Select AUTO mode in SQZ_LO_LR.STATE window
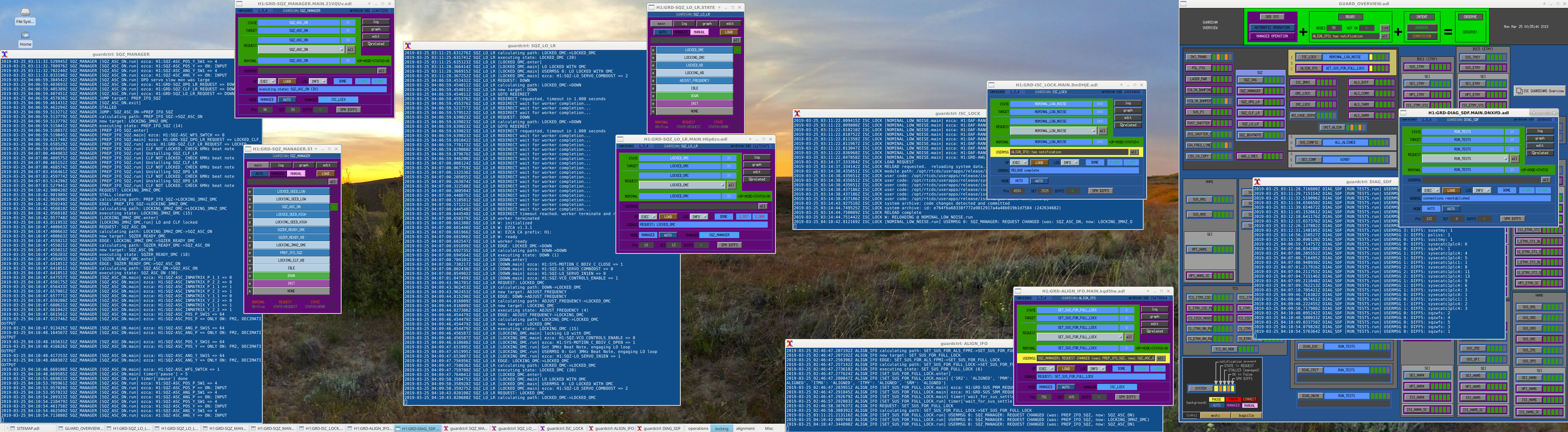This screenshot has height=432, width=1568. [663, 32]
